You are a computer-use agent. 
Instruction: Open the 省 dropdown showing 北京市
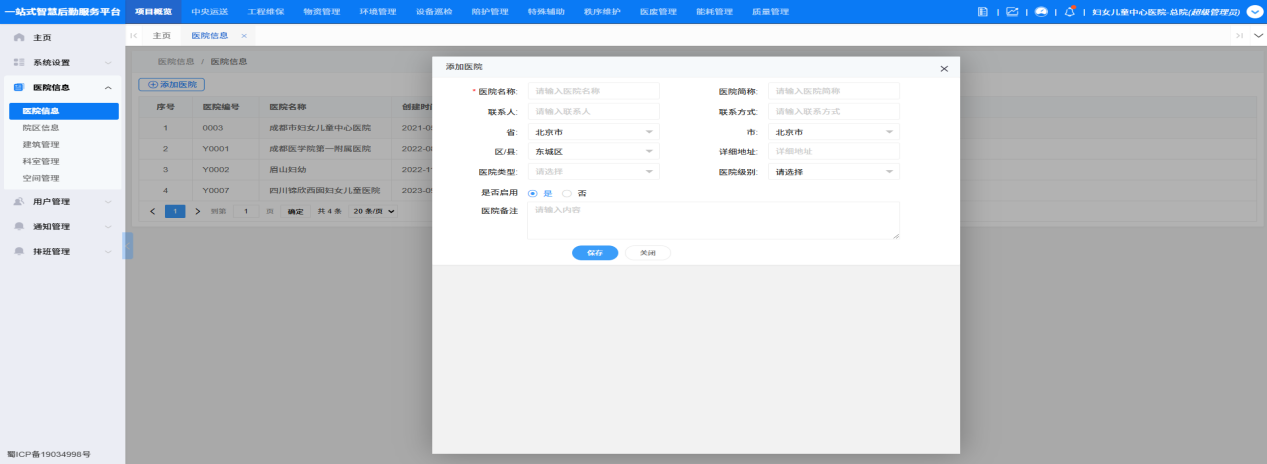point(594,131)
